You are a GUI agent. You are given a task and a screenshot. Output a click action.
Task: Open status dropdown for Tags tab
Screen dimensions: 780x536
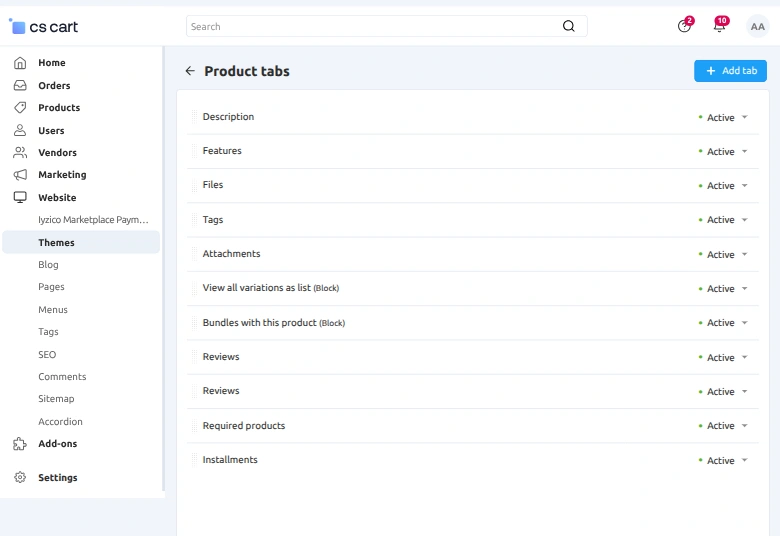pyautogui.click(x=723, y=219)
